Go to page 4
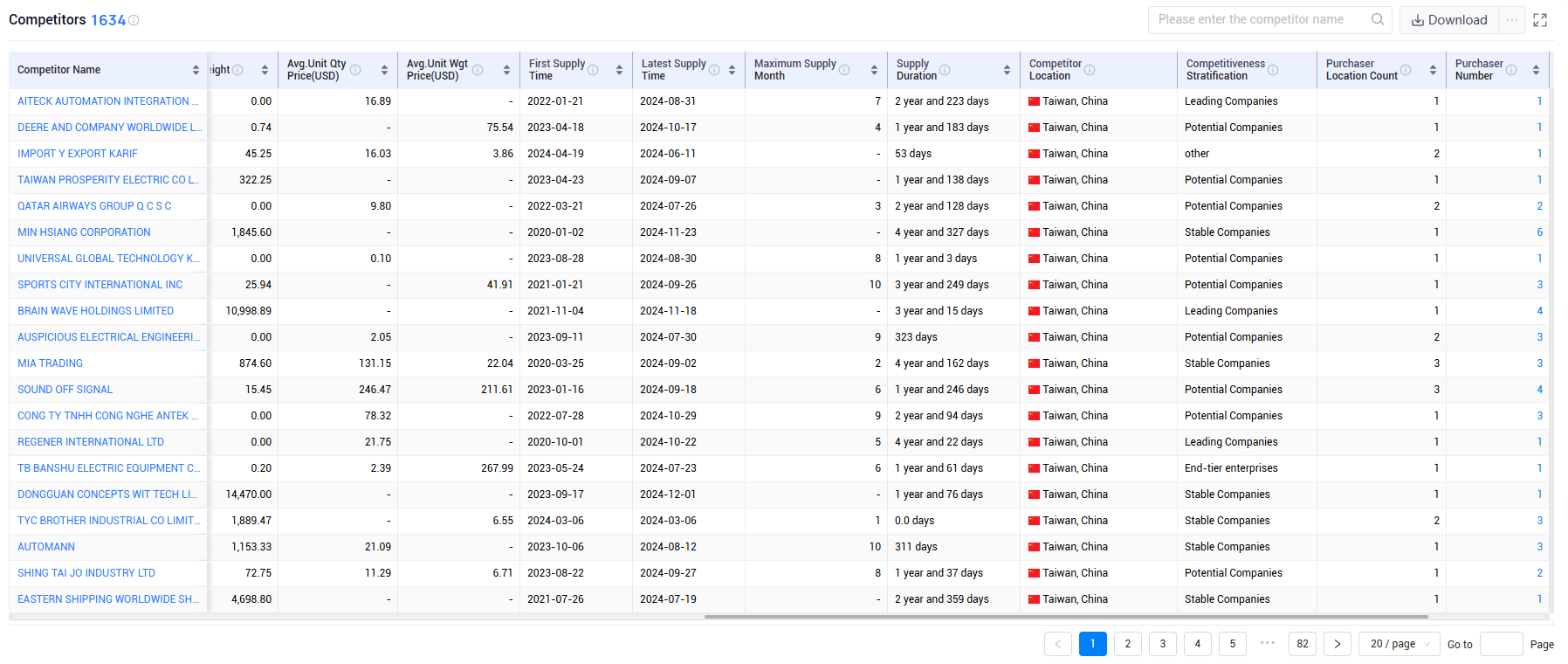1568x664 pixels. 1198,644
